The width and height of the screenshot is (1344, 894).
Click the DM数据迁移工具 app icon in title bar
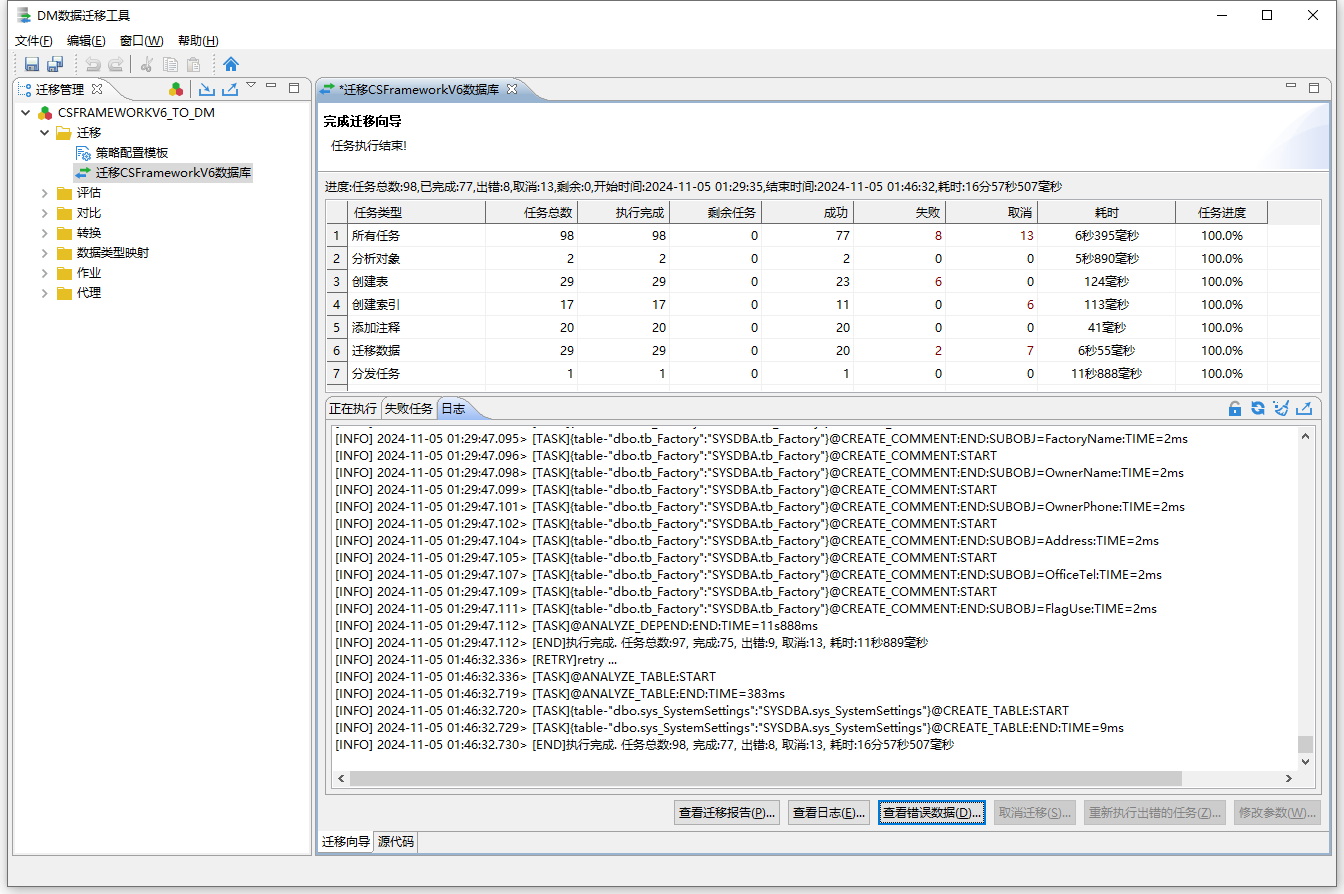coord(23,15)
